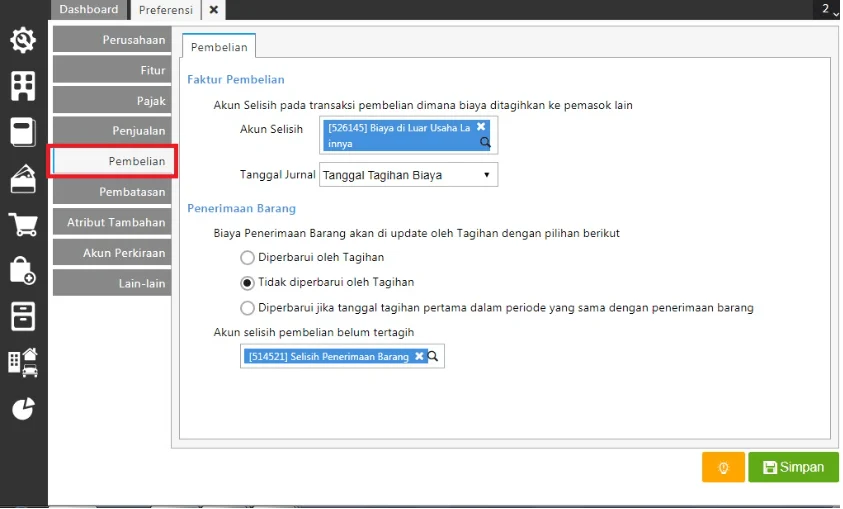Open the Penjualan preferences section

tap(110, 131)
